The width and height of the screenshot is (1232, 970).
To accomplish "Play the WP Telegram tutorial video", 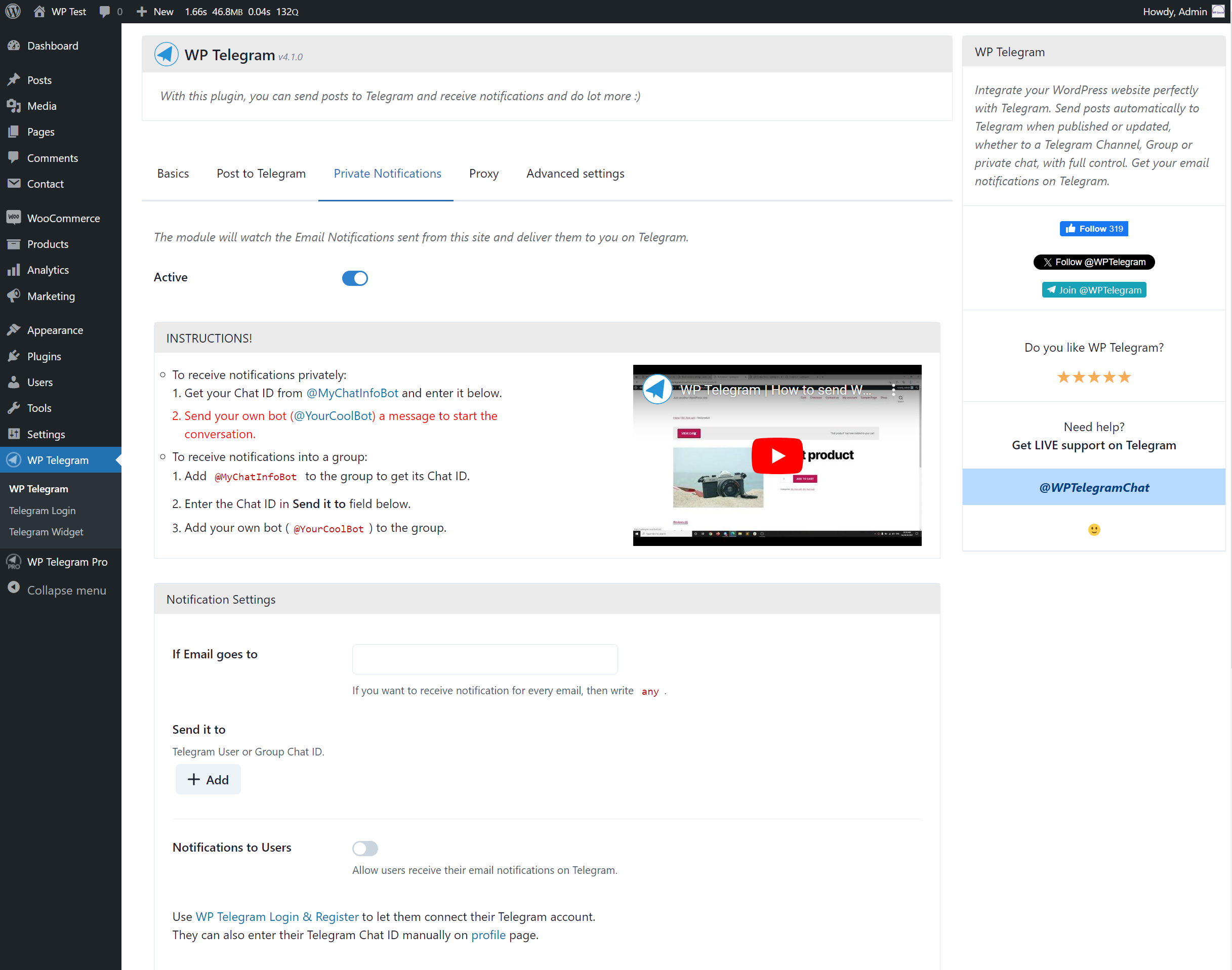I will point(779,456).
